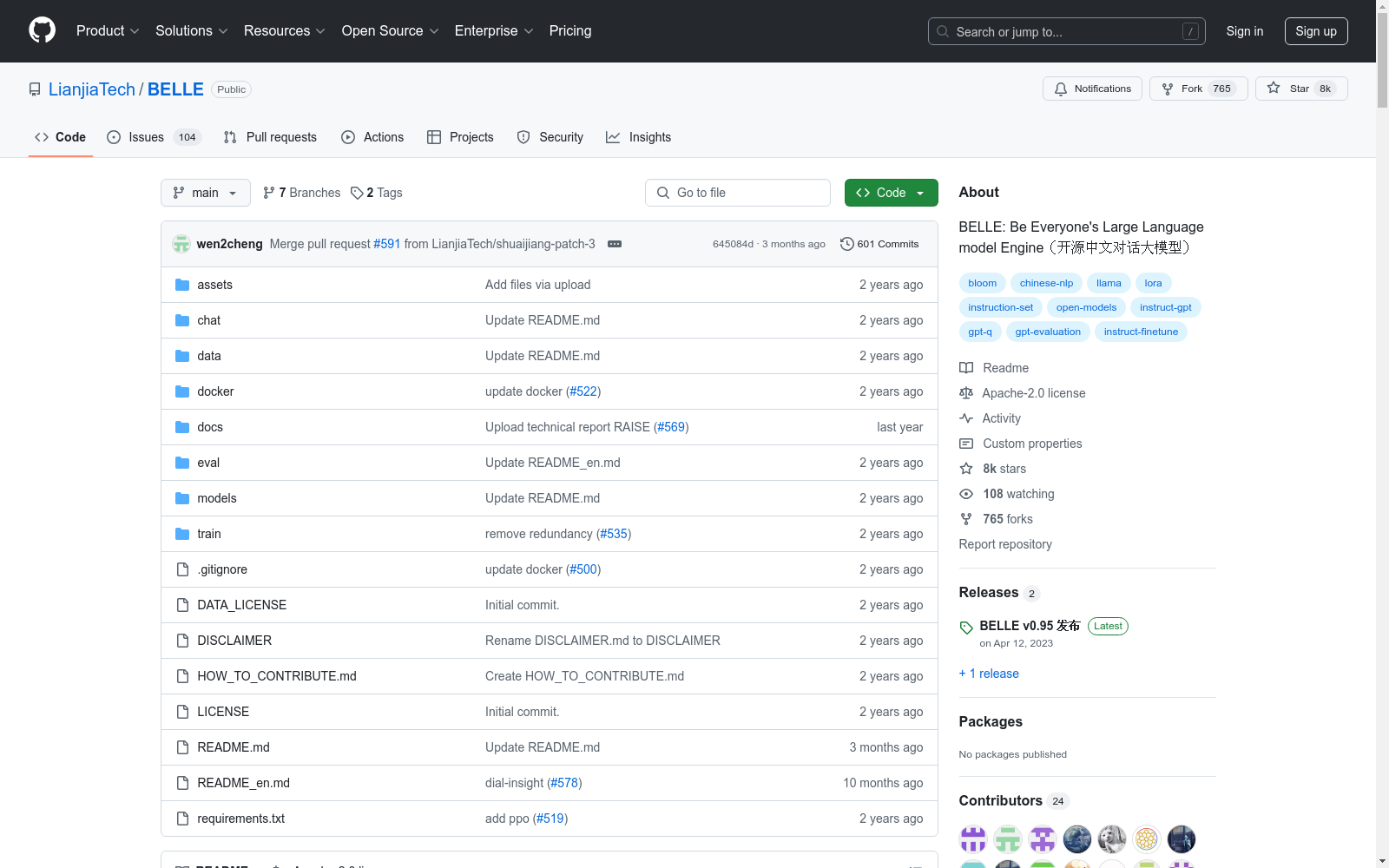Click the Go to file search field
The width and height of the screenshot is (1389, 868).
pos(738,193)
